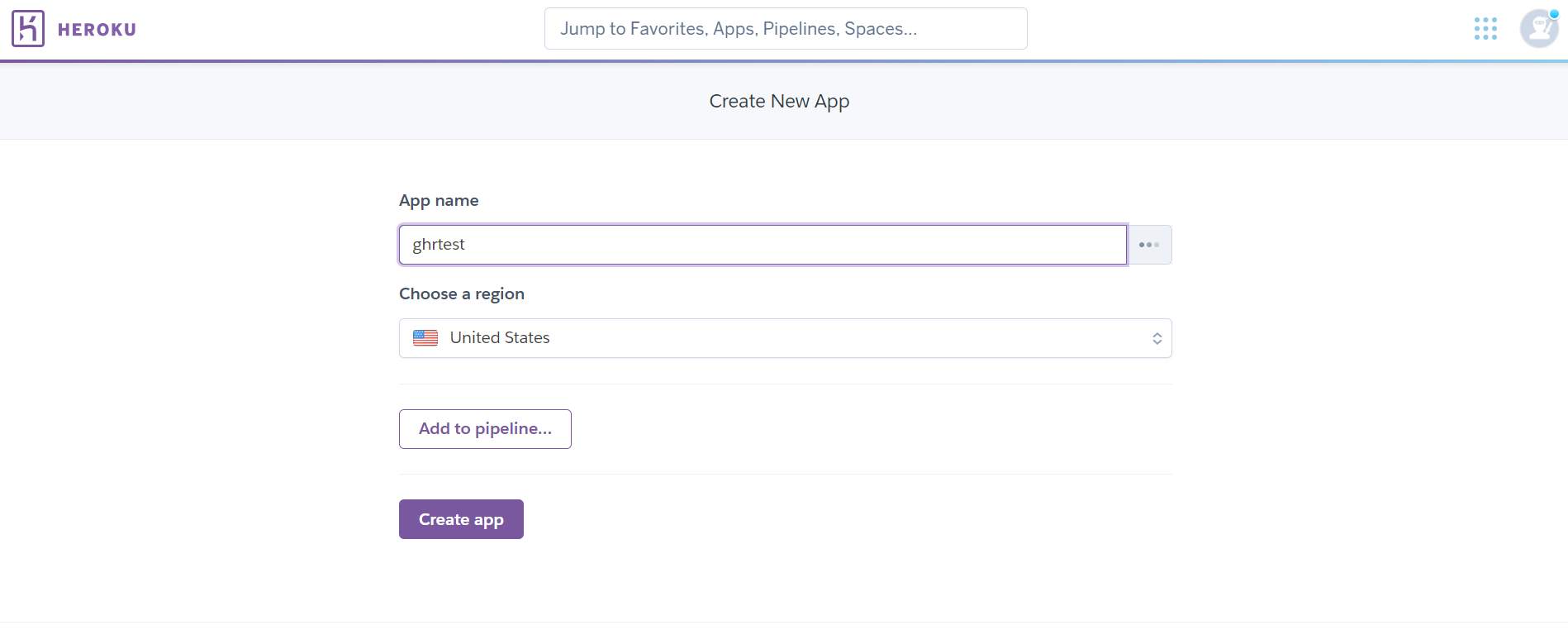
Task: Click the divider line above Create app
Action: (x=785, y=475)
